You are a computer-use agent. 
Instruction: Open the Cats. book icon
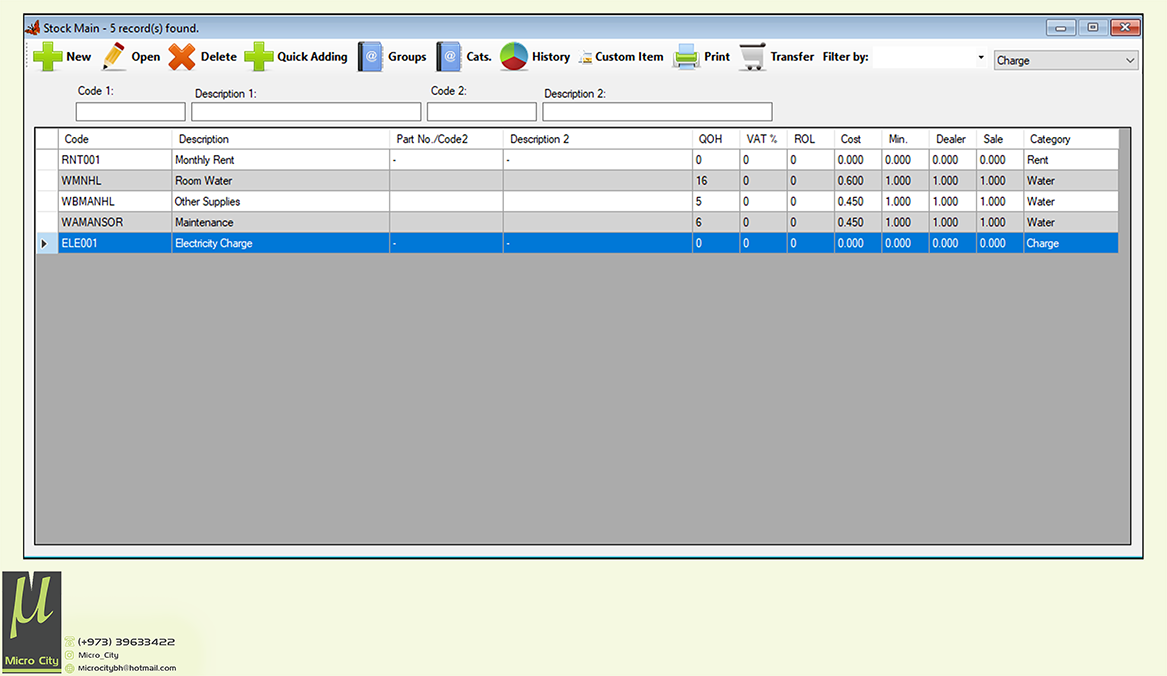click(448, 57)
